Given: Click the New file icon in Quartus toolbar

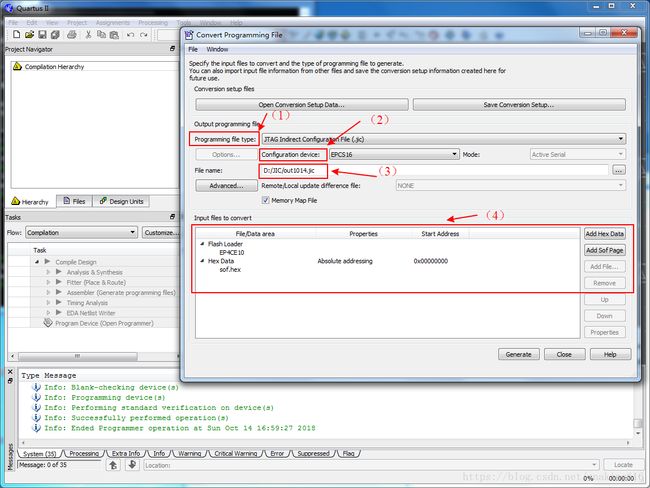Looking at the screenshot, I should coord(16,35).
